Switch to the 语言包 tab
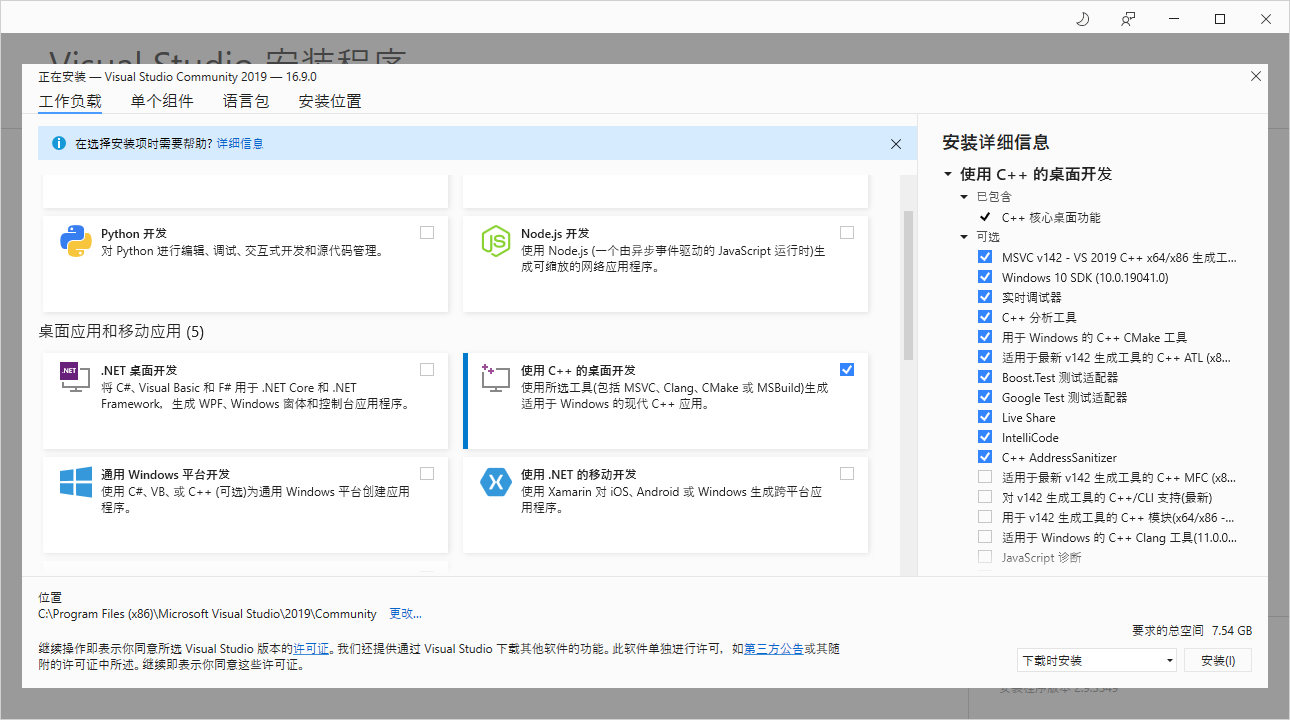 pos(246,101)
